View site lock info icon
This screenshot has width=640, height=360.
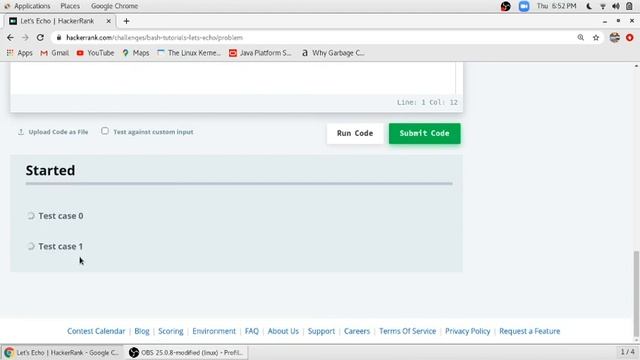coord(59,38)
